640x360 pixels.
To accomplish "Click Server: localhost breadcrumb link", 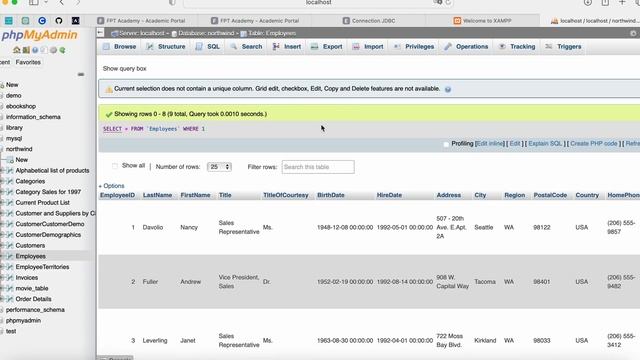I will pyautogui.click(x=142, y=33).
